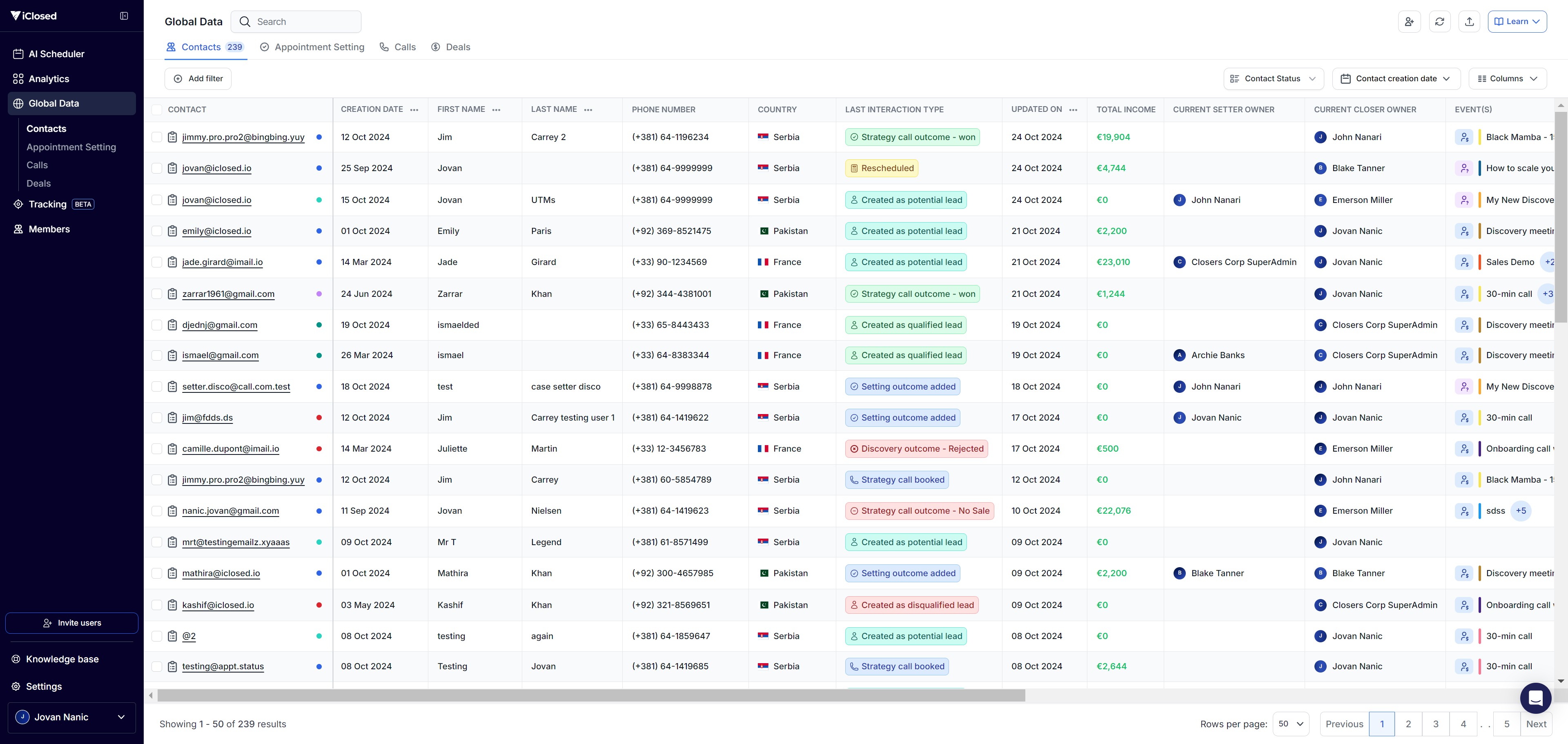Screen dimensions: 1568x744
Task: Click the export upload icon
Action: (x=1469, y=21)
